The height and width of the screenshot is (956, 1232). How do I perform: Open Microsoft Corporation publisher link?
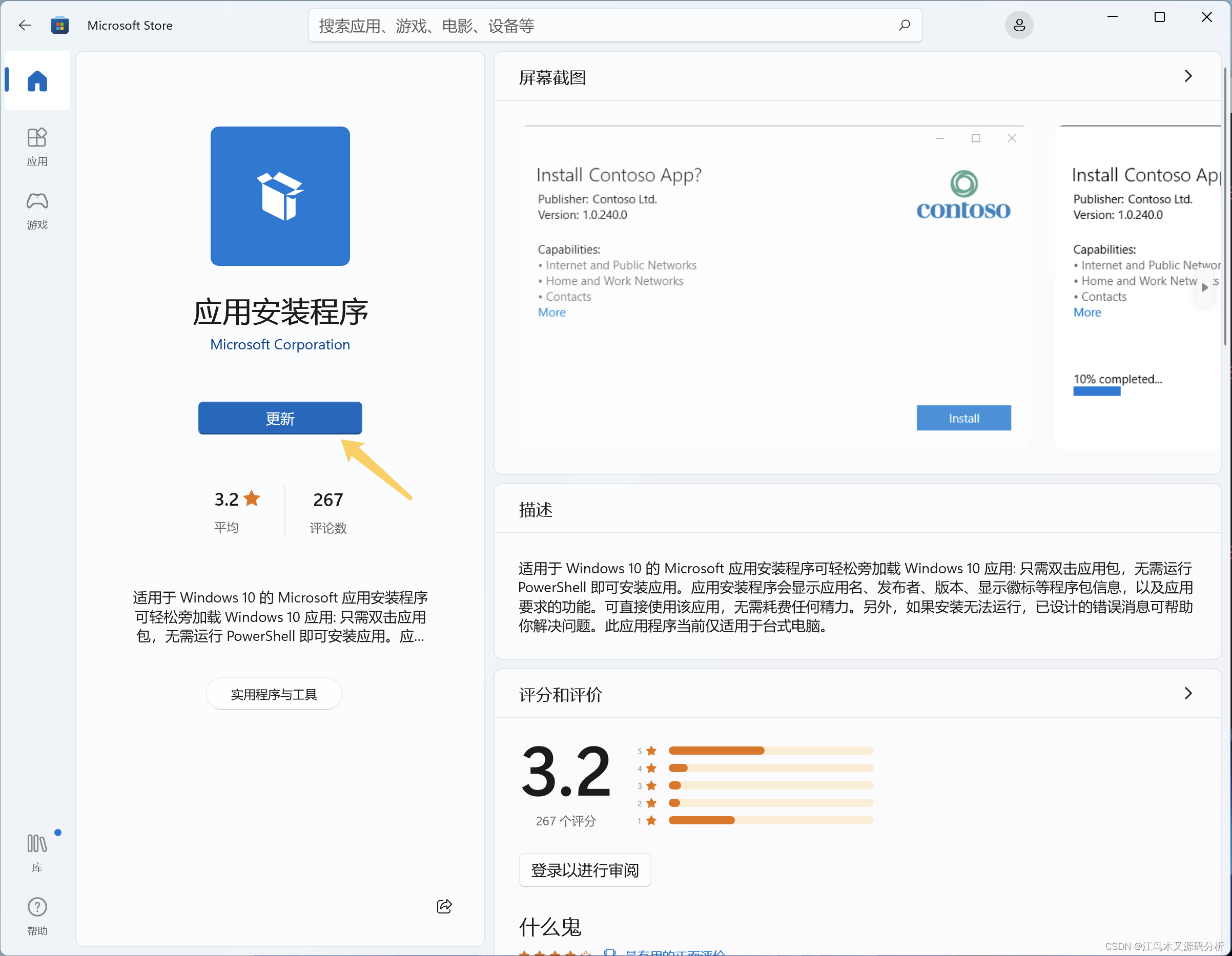(280, 345)
